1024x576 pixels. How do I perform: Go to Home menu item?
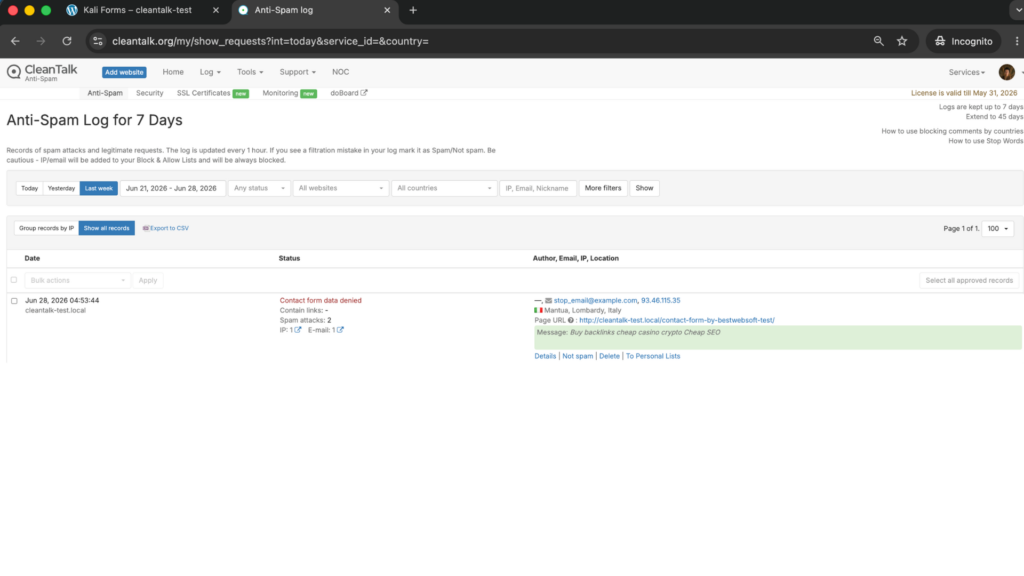[x=173, y=72]
